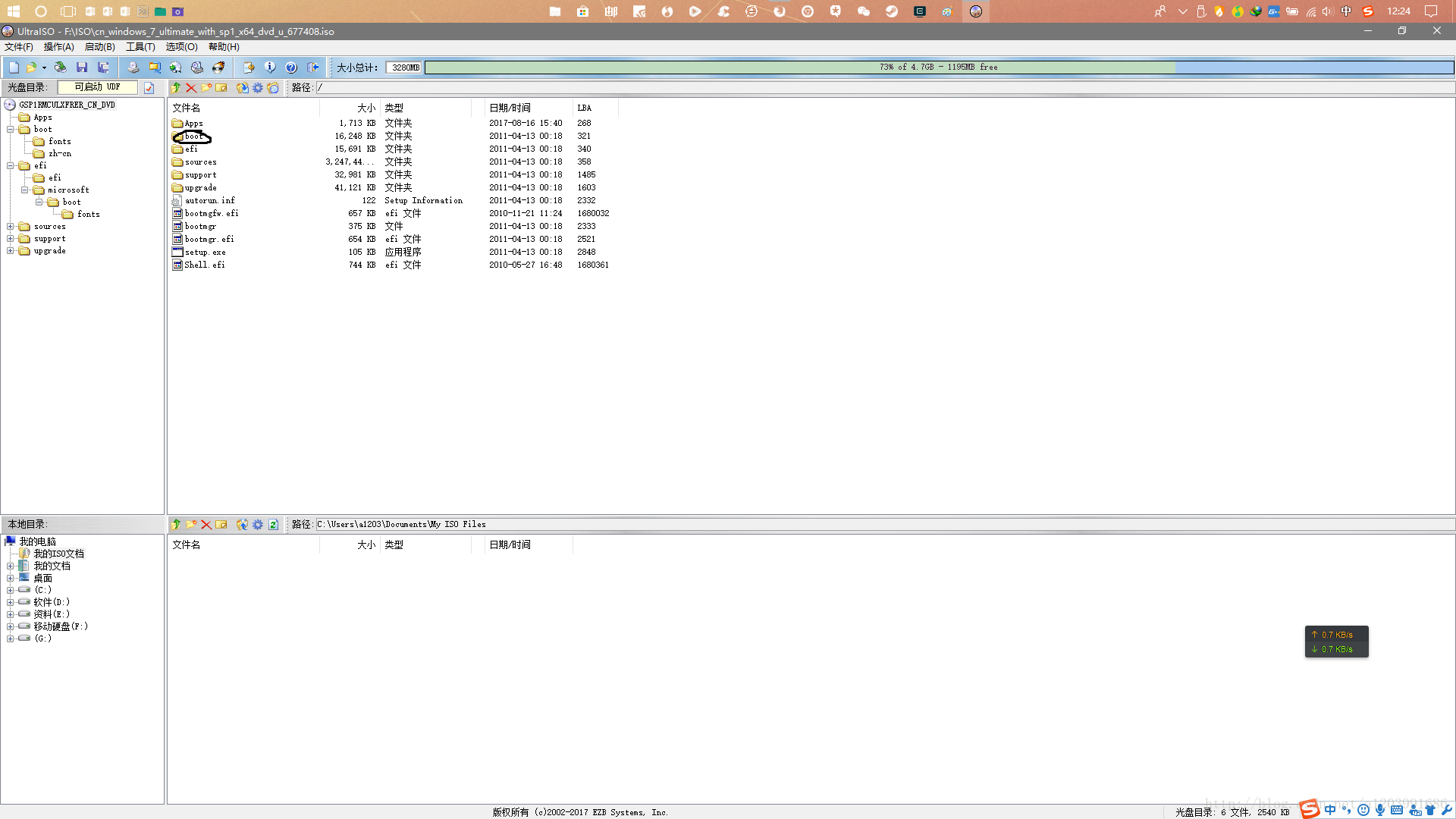The height and width of the screenshot is (819, 1456).
Task: Open the 工具(T) menu
Action: tap(140, 47)
